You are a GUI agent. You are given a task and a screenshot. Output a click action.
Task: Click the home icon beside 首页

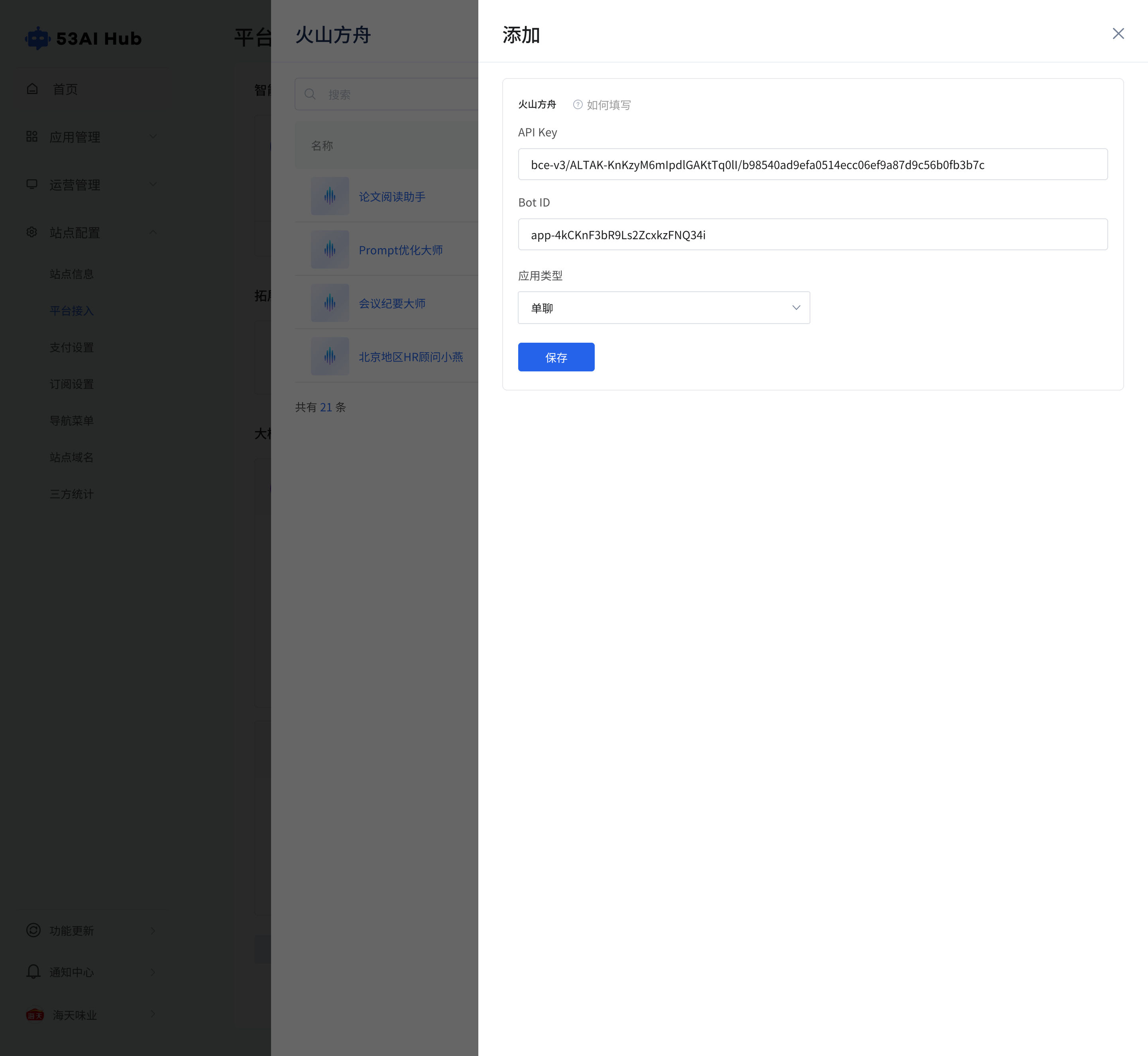click(32, 88)
